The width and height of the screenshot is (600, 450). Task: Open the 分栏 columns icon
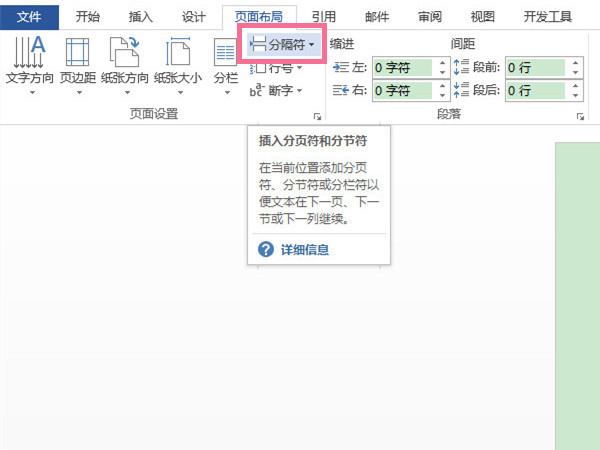tap(225, 52)
